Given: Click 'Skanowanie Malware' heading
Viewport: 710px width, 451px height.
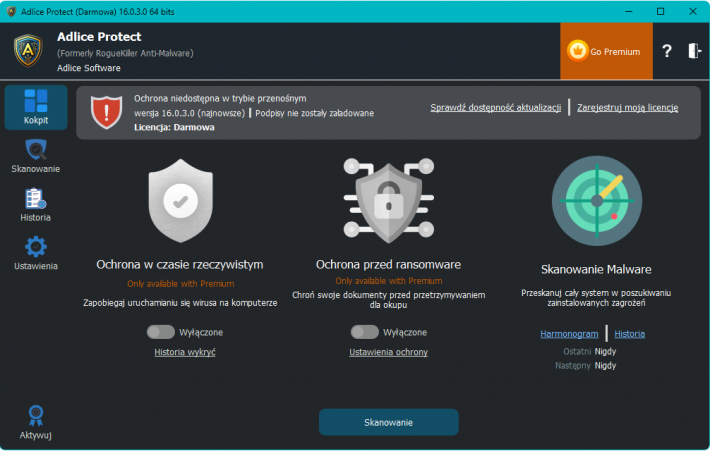Looking at the screenshot, I should point(596,269).
